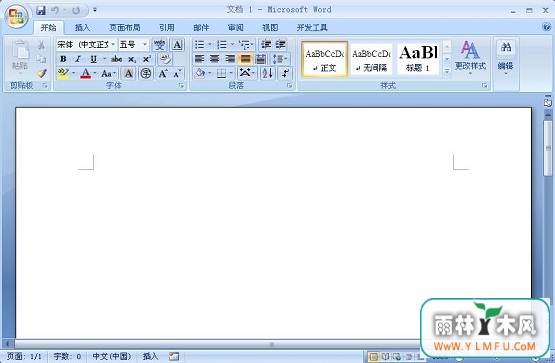Apply character border A icon
The image size is (555, 363).
pos(177,45)
